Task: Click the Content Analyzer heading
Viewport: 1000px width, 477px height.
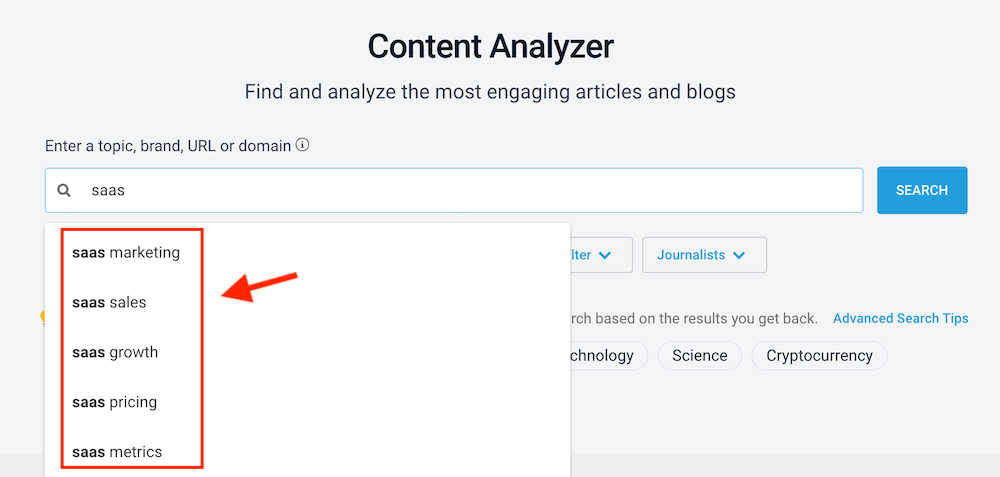Action: 490,46
